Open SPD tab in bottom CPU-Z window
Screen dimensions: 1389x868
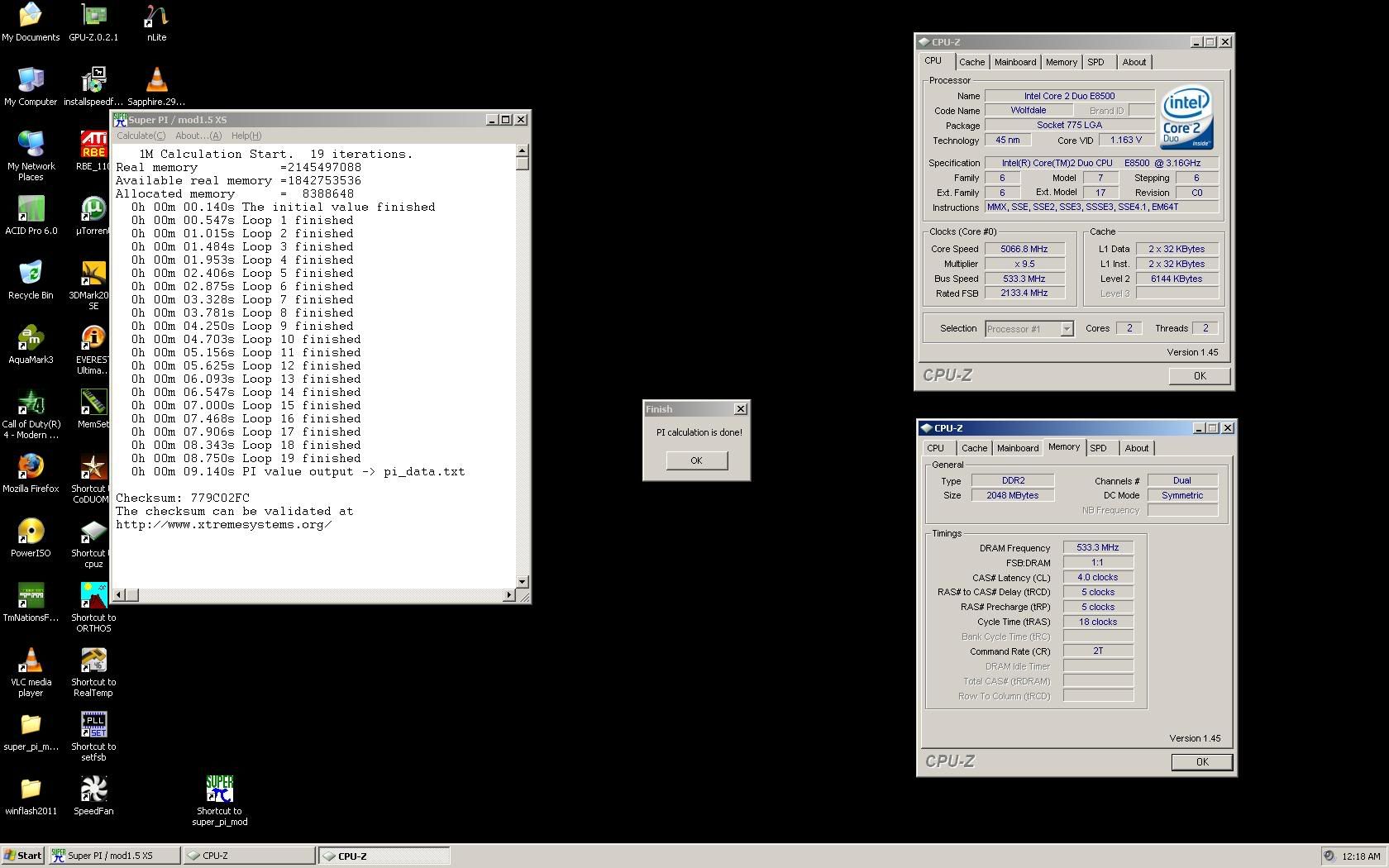(x=1098, y=448)
